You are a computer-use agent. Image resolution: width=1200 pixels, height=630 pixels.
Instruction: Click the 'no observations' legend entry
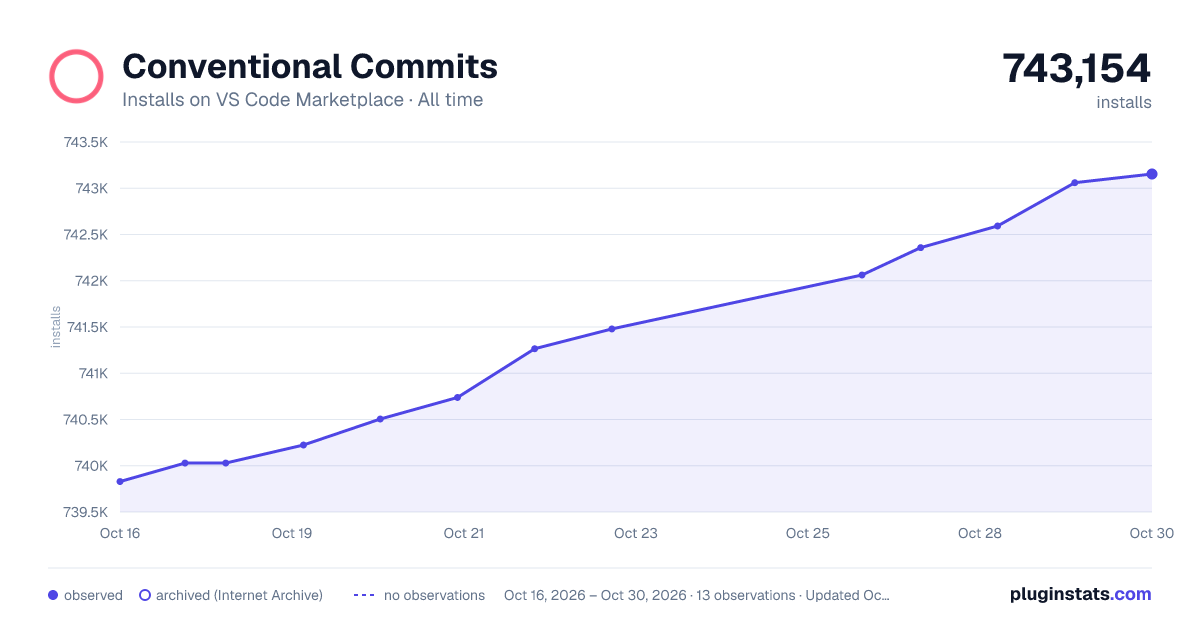click(x=419, y=595)
